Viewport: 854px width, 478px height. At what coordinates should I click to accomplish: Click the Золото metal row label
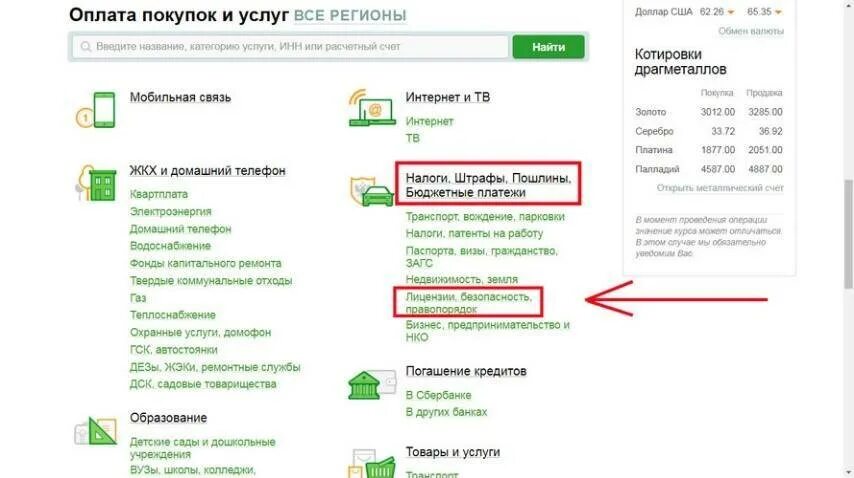650,112
